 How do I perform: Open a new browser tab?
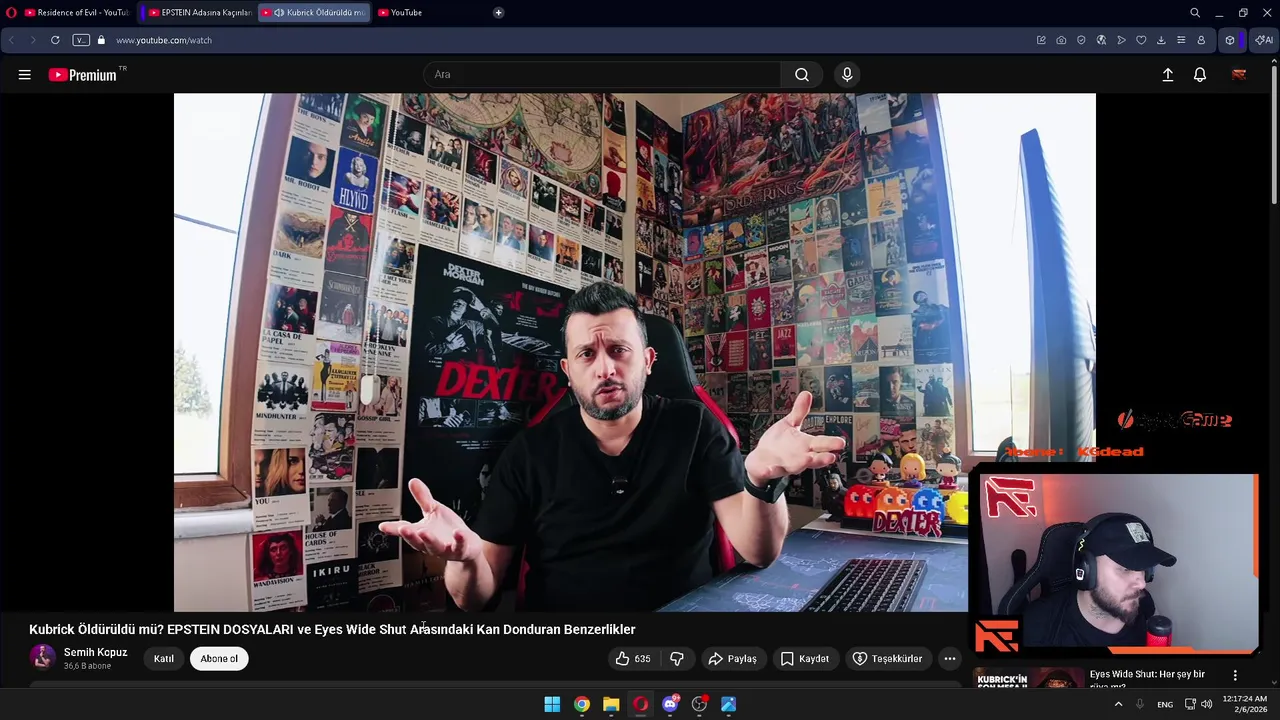tap(498, 13)
